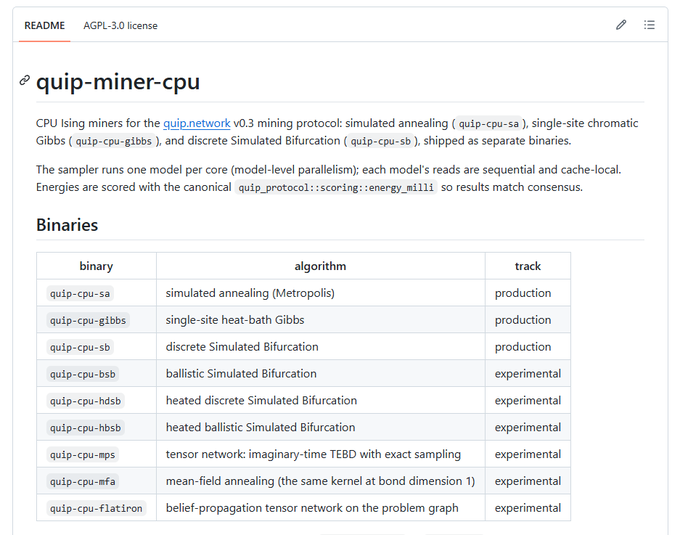Click mean-field annealing algorithm cell

[x=320, y=481]
